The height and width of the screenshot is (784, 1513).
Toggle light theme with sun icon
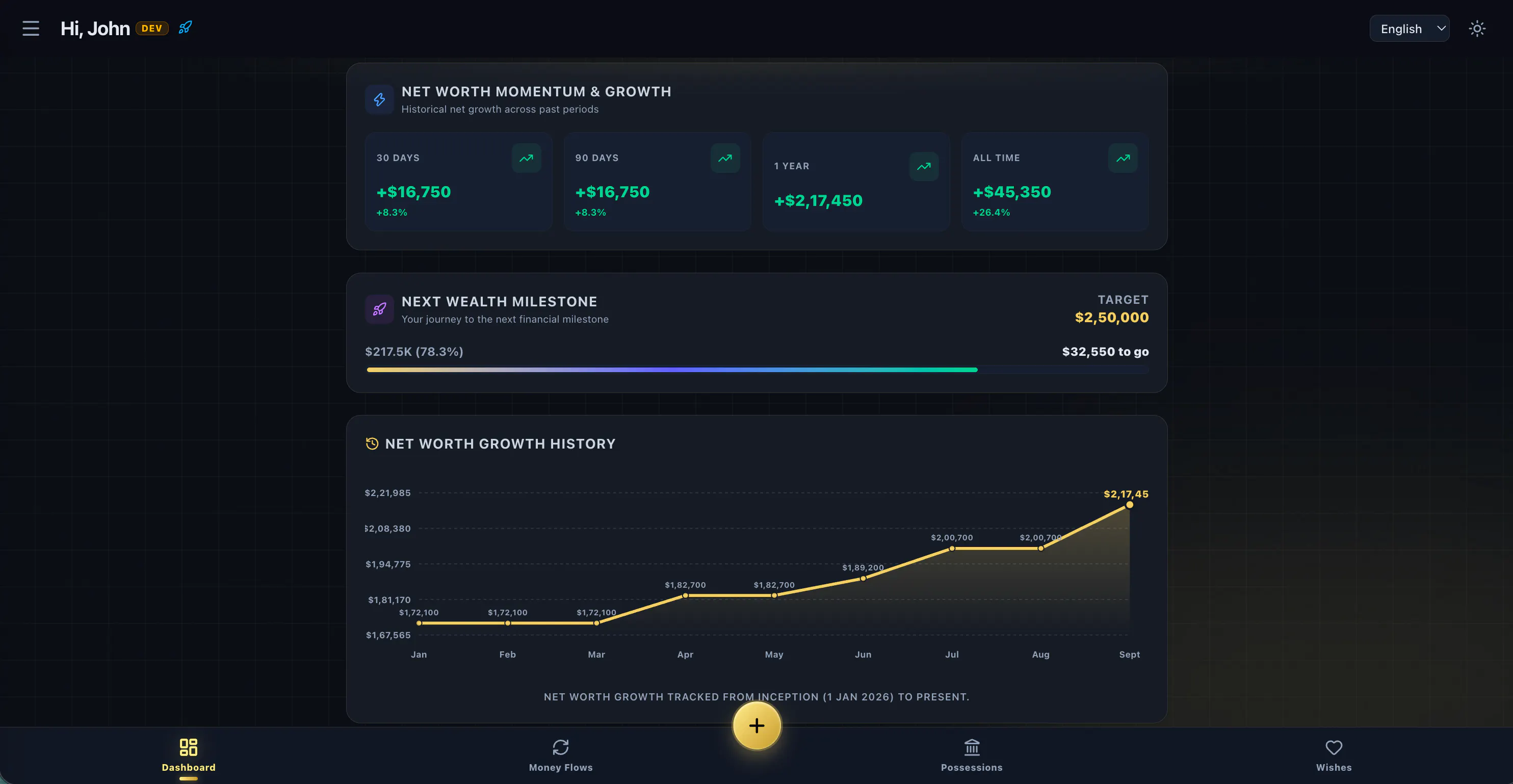click(x=1477, y=28)
